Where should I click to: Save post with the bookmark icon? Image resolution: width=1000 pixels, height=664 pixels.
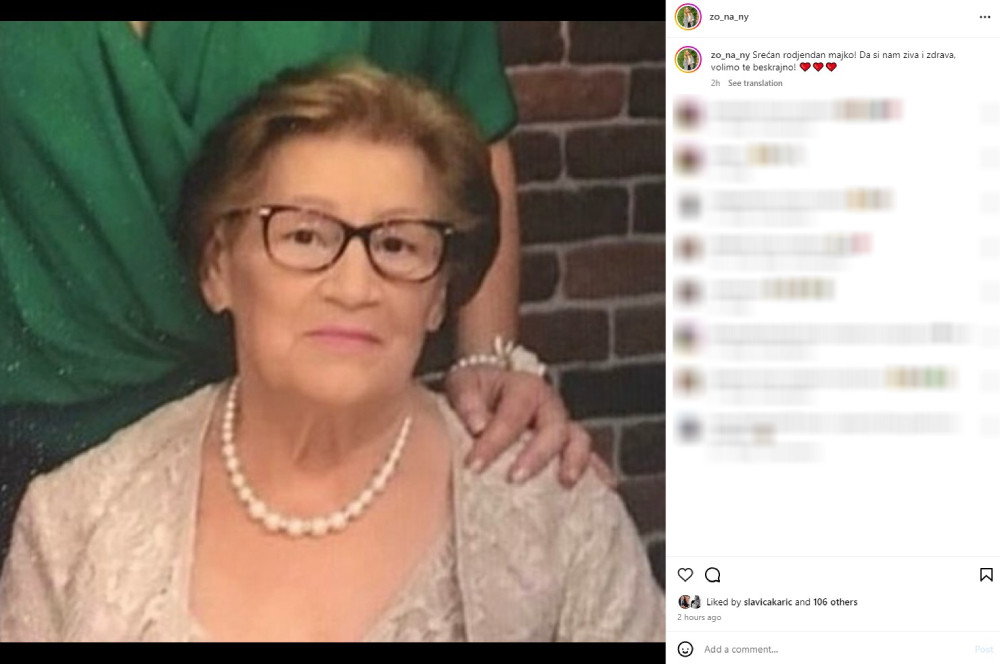(x=986, y=575)
